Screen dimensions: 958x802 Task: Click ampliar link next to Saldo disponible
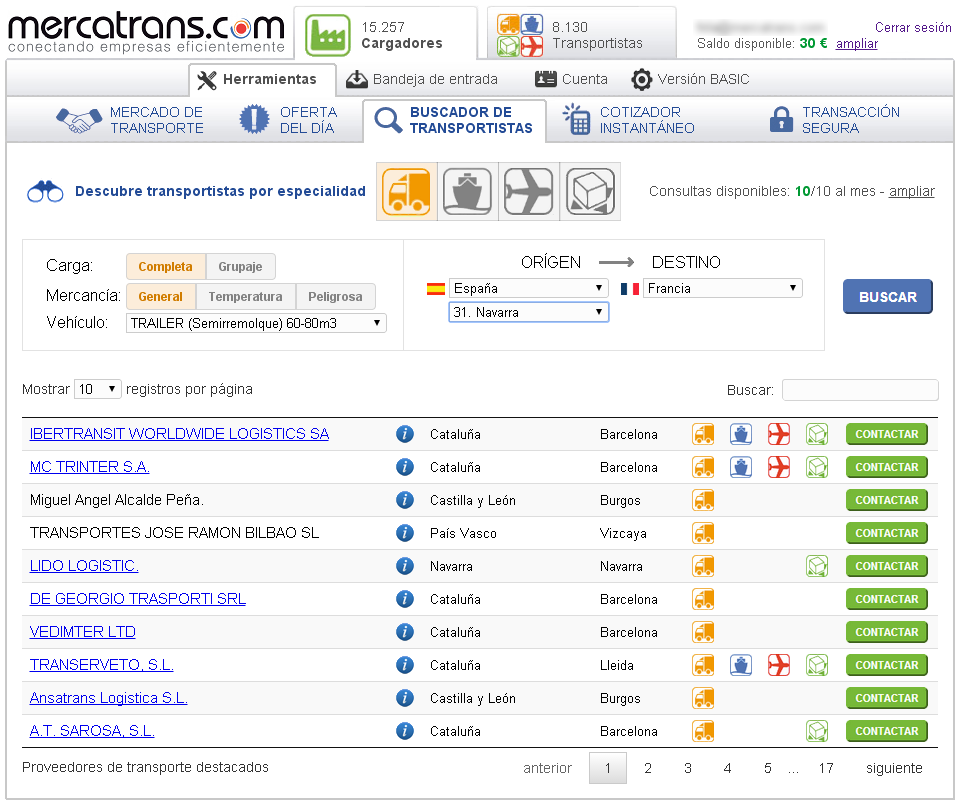pyautogui.click(x=857, y=43)
